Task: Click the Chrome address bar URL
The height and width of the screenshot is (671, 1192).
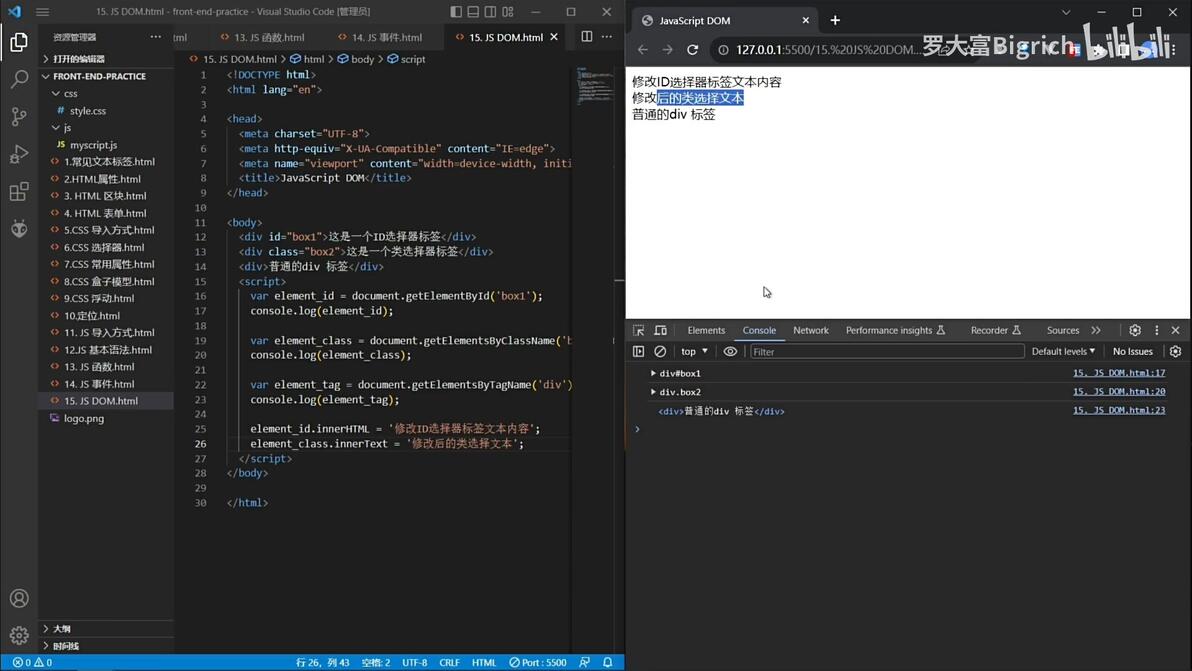Action: coord(827,49)
